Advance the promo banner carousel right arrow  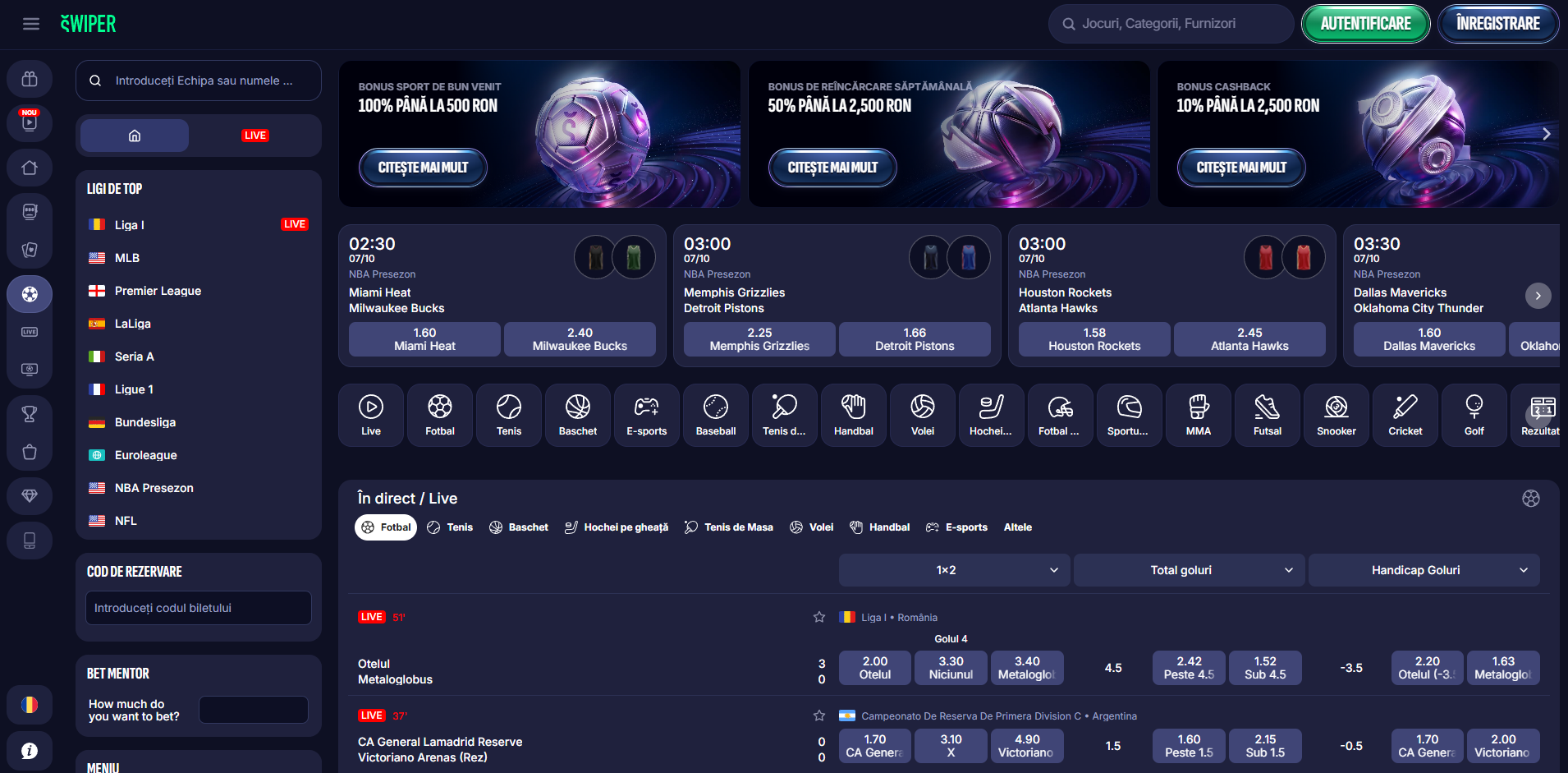point(1546,134)
